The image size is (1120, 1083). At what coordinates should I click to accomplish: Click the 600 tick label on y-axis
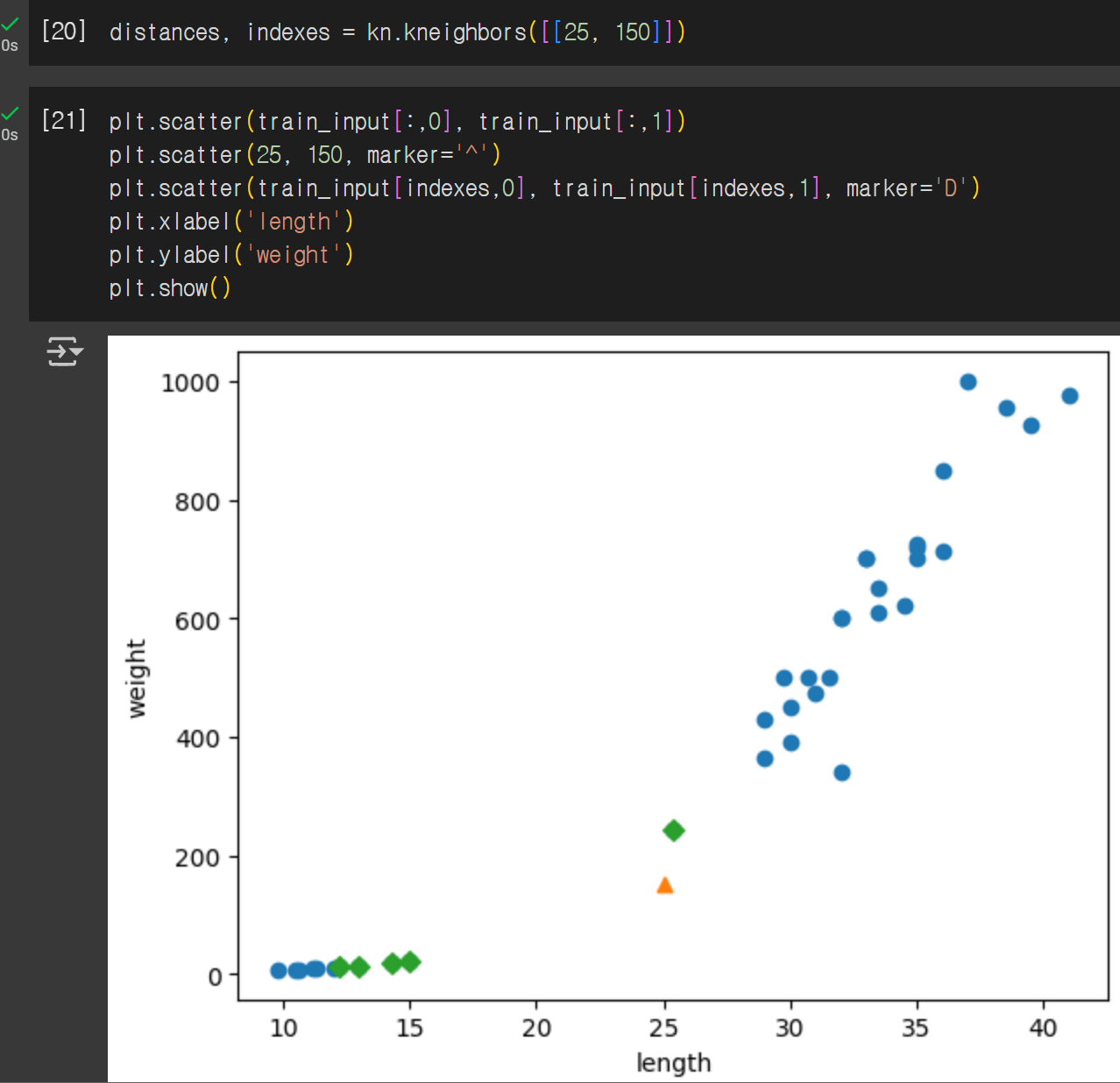coord(197,620)
